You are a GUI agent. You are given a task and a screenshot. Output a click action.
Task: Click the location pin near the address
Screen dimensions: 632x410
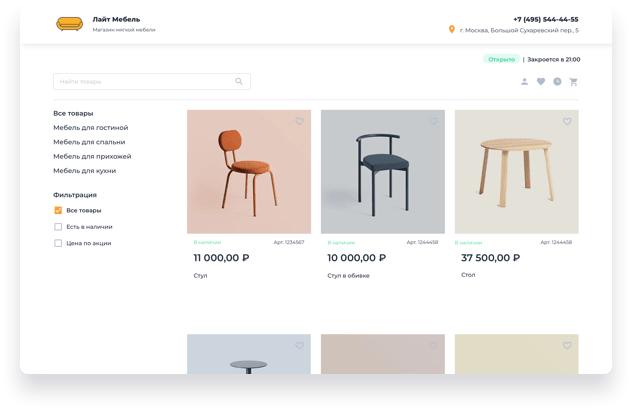pyautogui.click(x=452, y=29)
